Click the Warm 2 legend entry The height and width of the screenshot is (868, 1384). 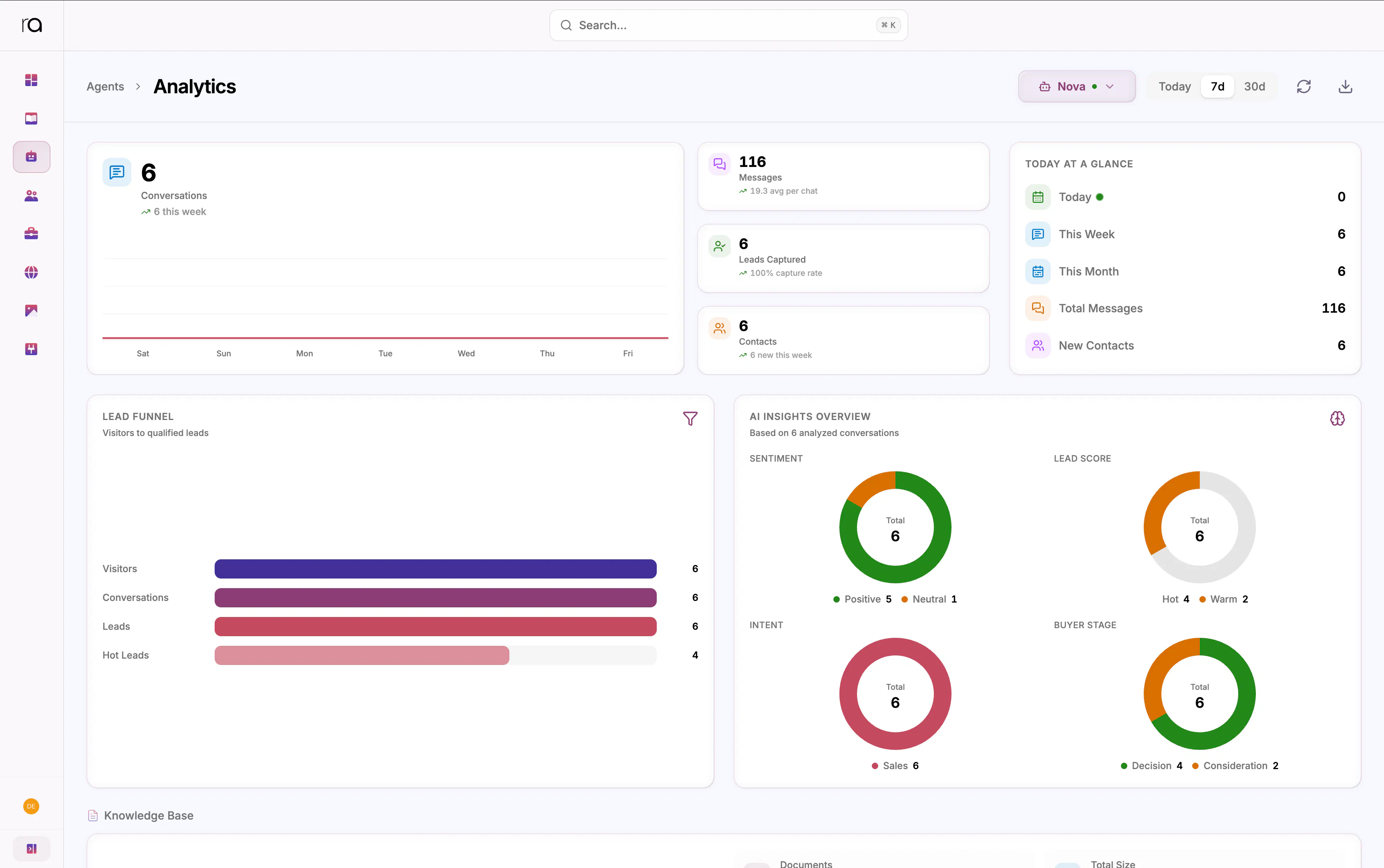click(x=1224, y=599)
